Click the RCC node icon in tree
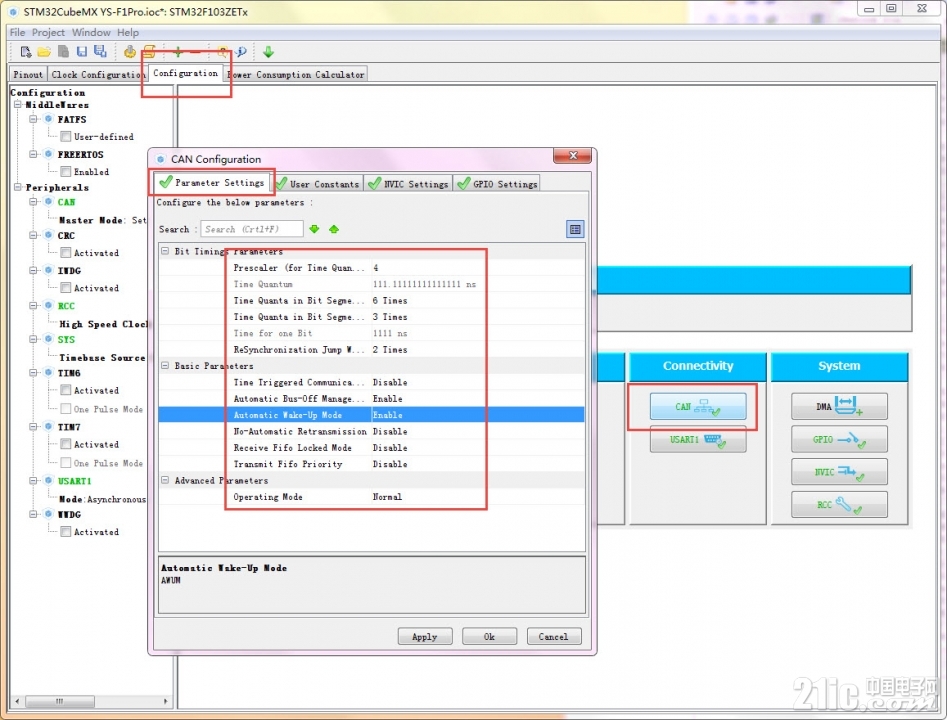The width and height of the screenshot is (947, 720). pyautogui.click(x=48, y=305)
